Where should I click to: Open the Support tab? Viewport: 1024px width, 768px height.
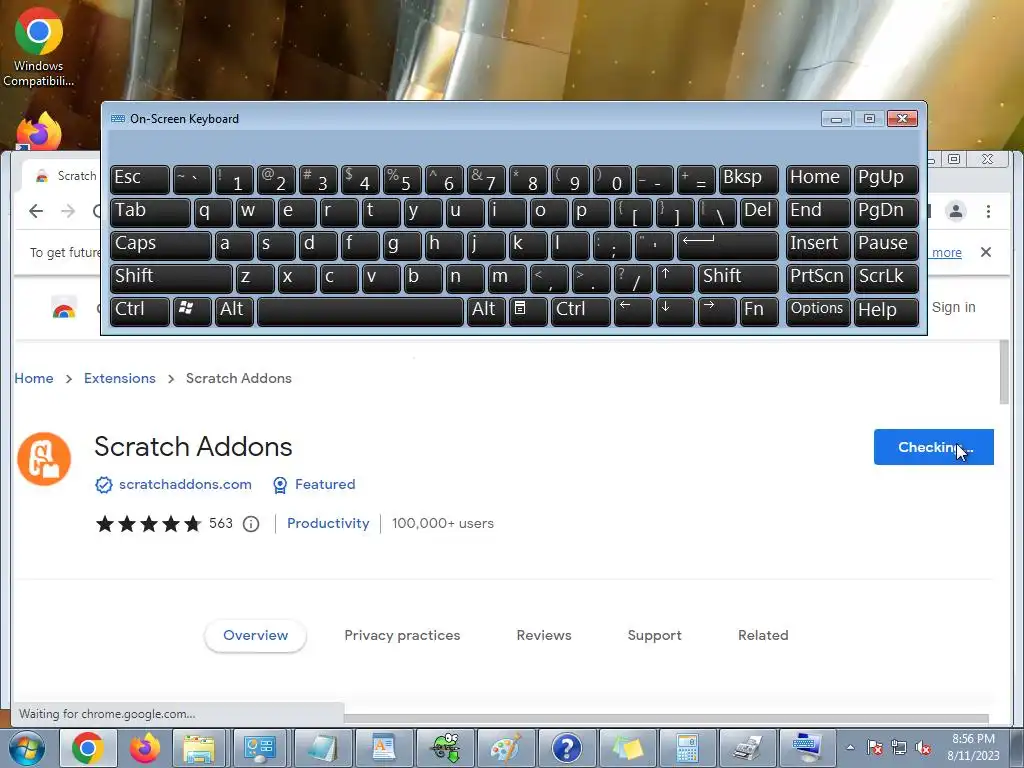click(654, 635)
